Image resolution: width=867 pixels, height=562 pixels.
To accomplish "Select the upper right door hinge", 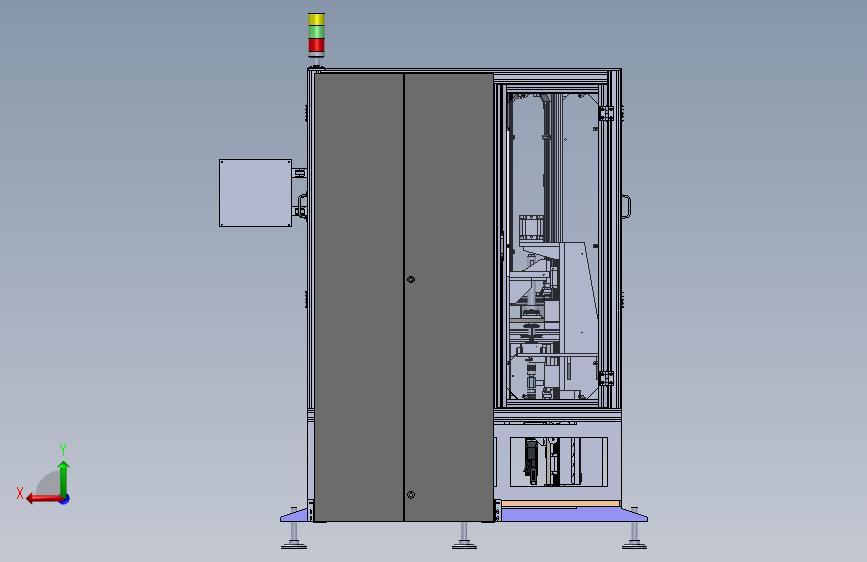I will 606,113.
